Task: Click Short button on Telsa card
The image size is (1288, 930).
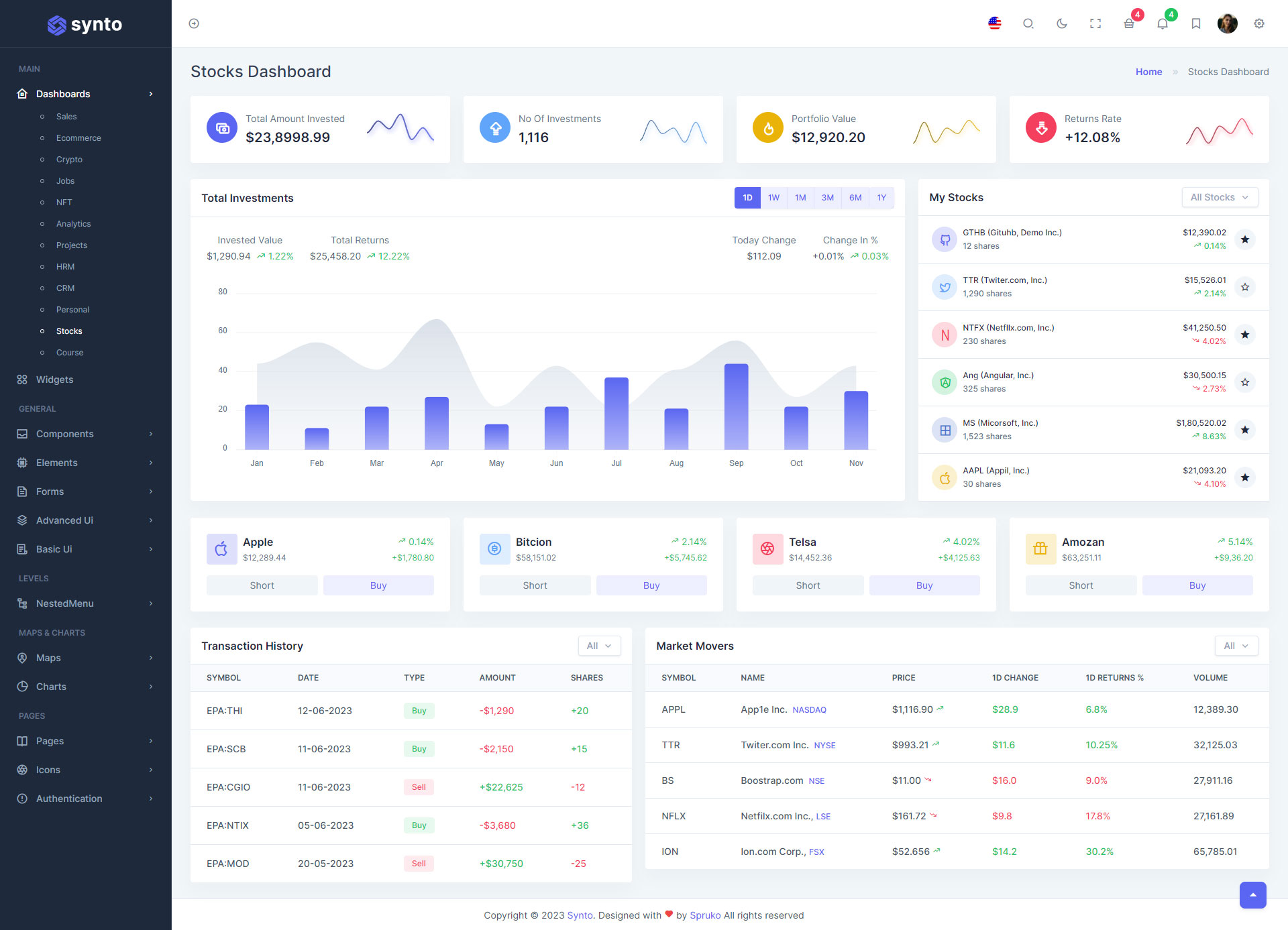Action: [808, 585]
